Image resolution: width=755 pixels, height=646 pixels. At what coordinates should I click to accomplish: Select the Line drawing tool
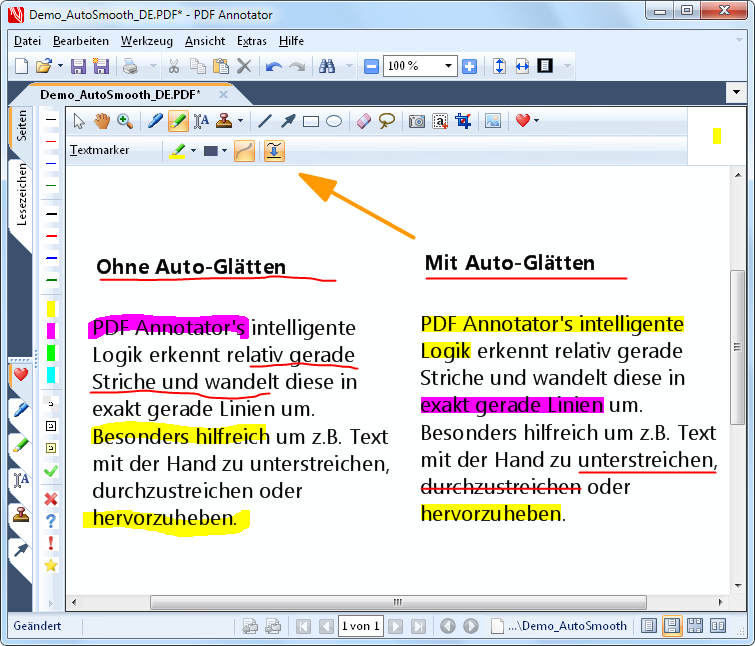[x=265, y=121]
